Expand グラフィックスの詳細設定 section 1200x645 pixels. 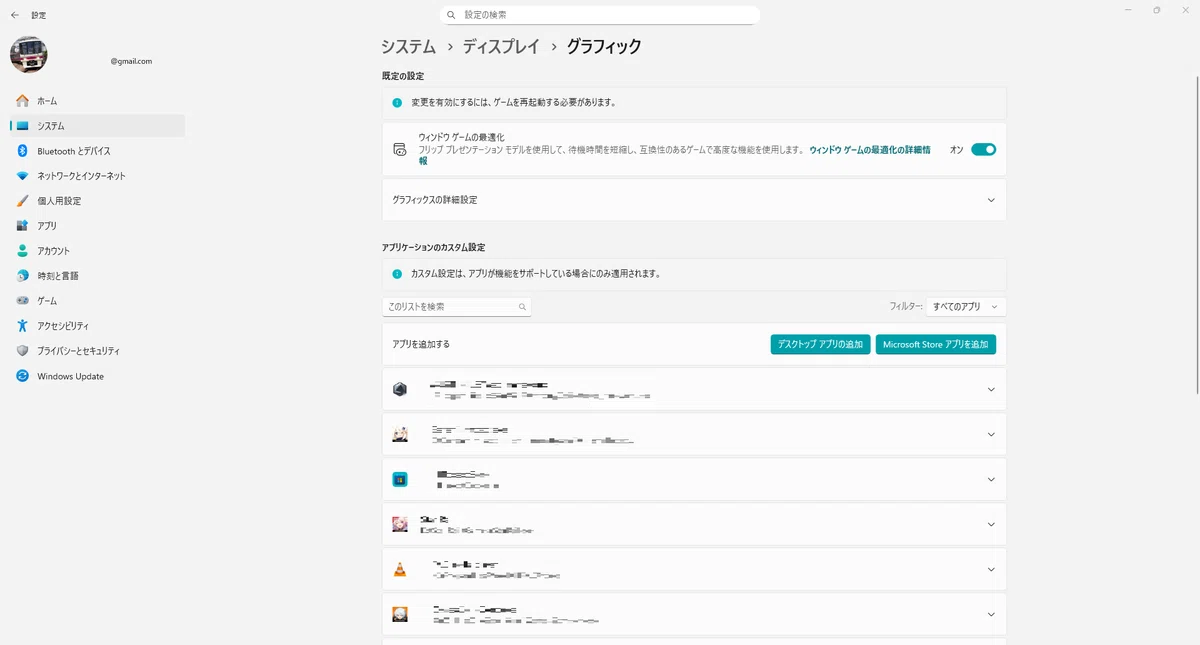(694, 200)
